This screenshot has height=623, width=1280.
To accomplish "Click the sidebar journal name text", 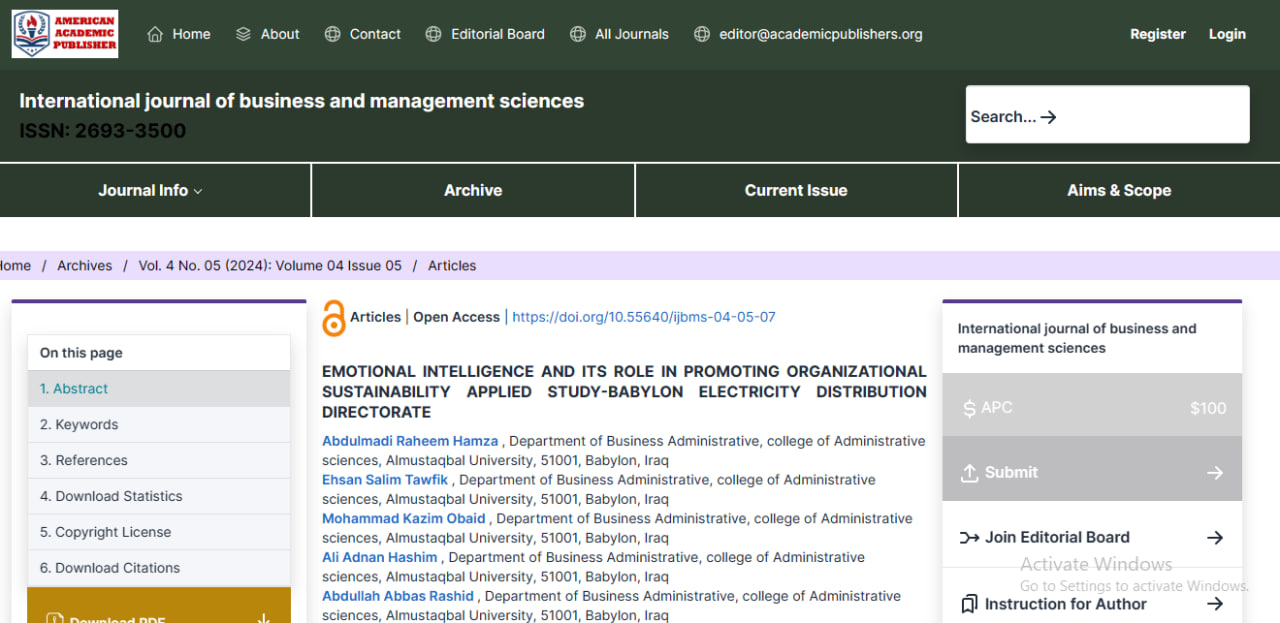I will coord(1077,338).
